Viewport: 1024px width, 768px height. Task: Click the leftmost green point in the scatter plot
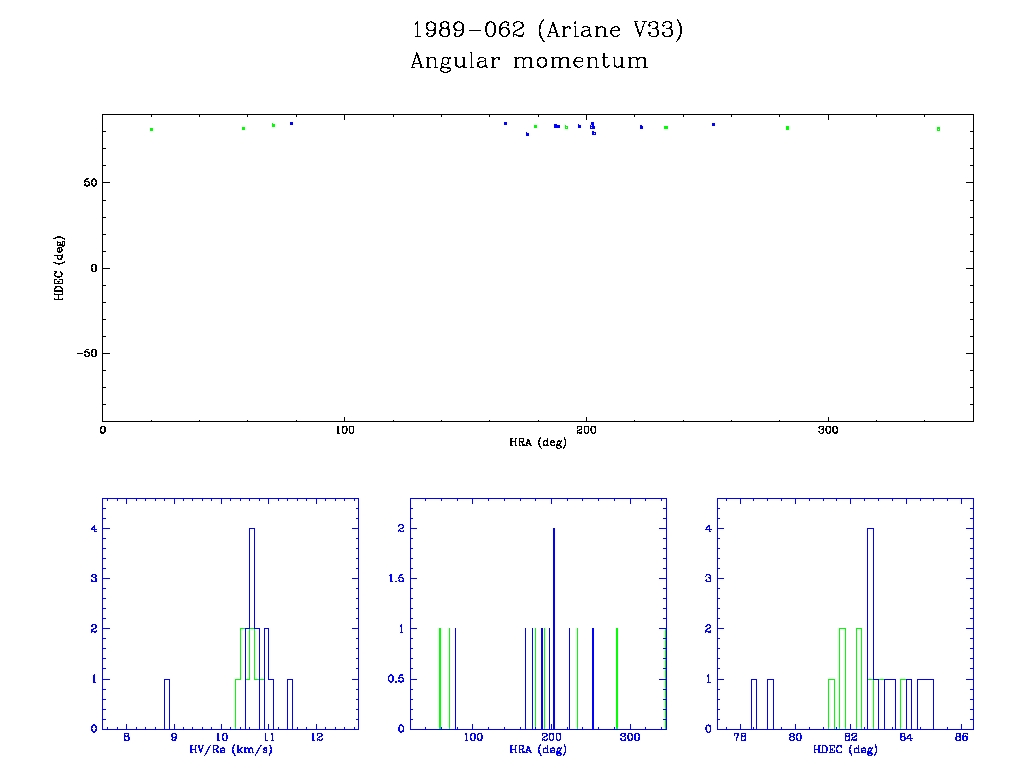click(x=152, y=129)
